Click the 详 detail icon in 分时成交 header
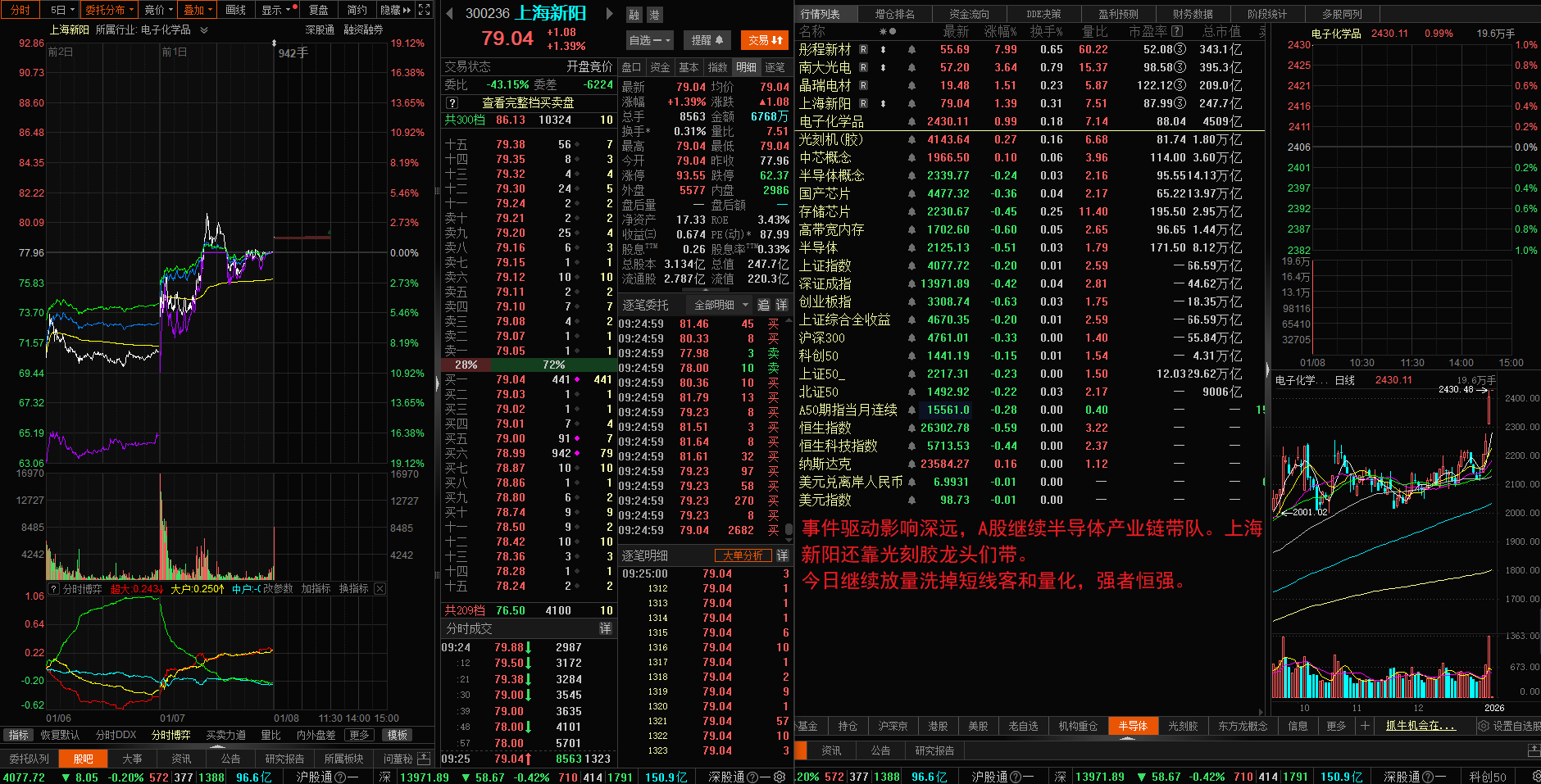This screenshot has height=784, width=1541. pos(605,628)
